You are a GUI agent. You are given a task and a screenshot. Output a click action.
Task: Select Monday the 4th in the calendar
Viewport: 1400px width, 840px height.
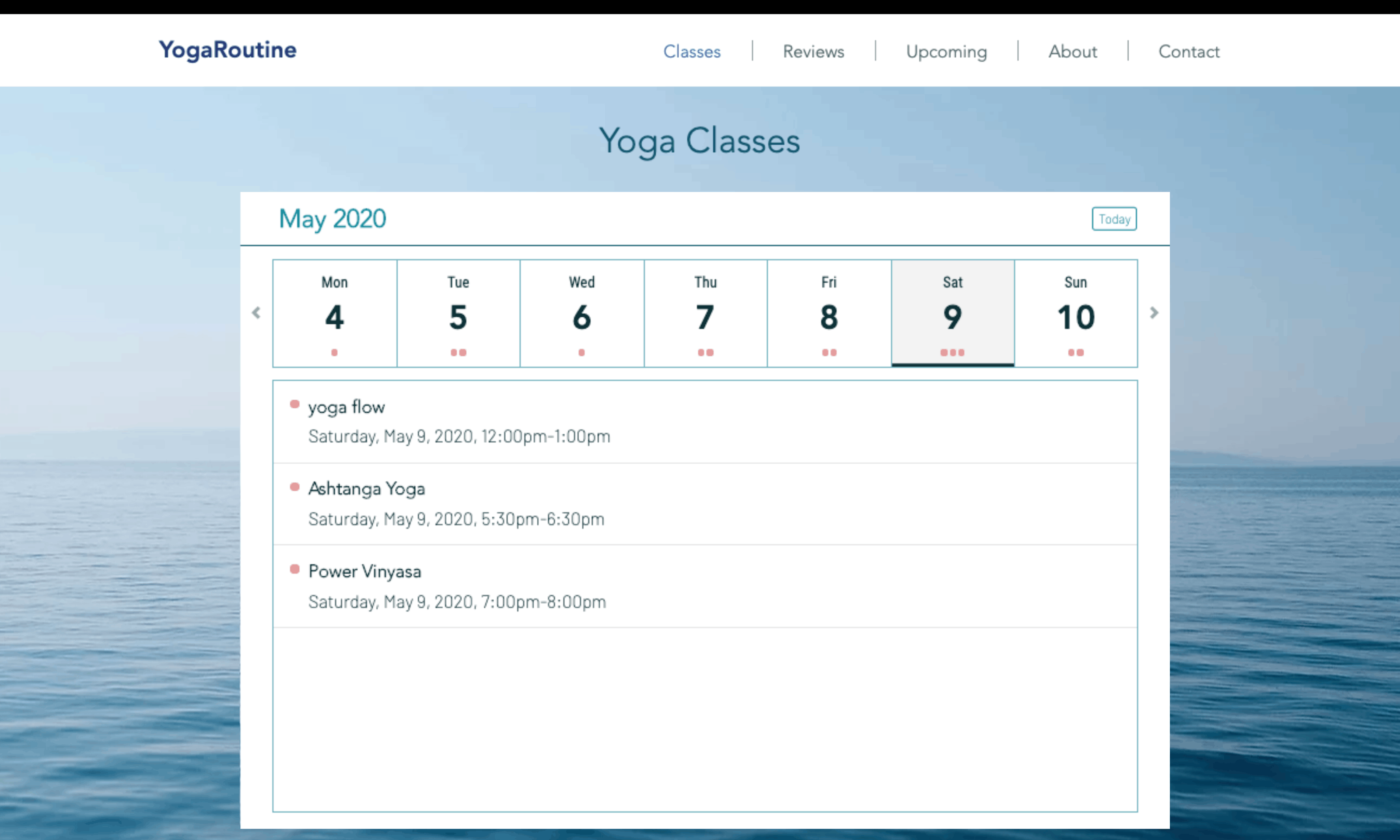334,313
